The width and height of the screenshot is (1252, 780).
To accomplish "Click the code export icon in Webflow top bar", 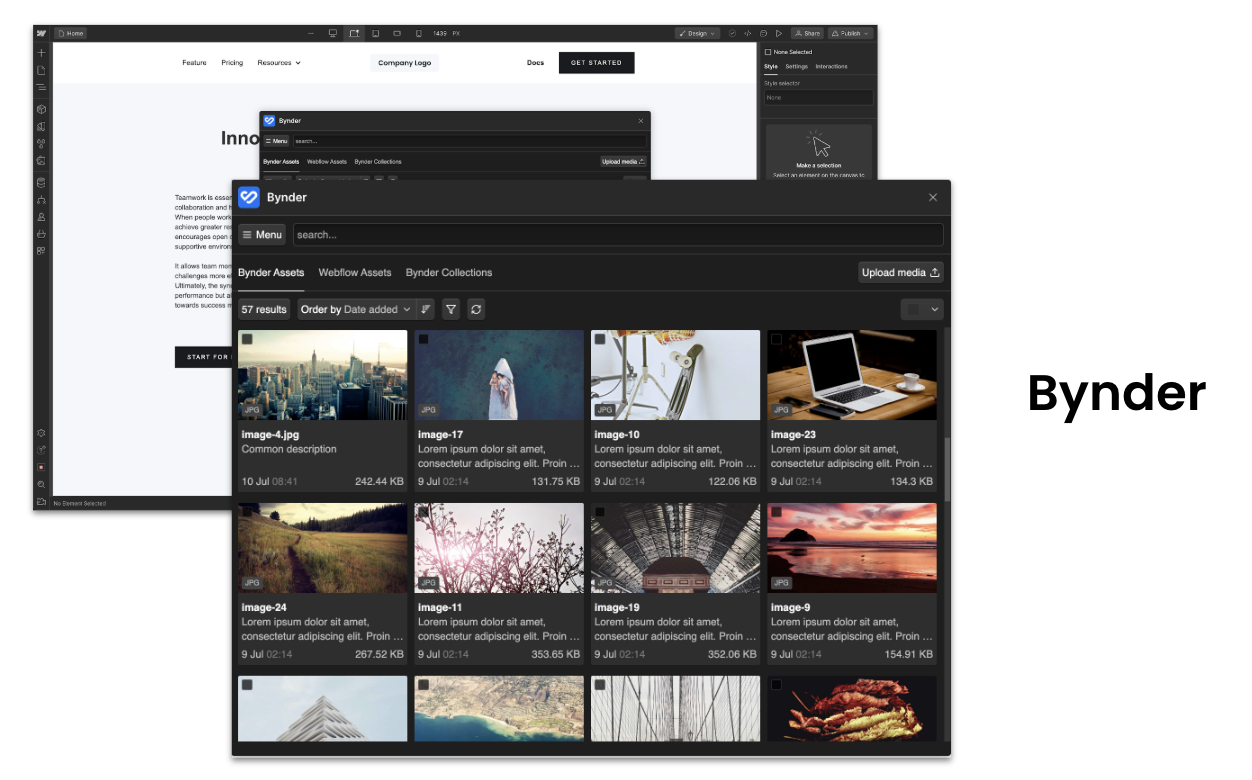I will click(748, 33).
